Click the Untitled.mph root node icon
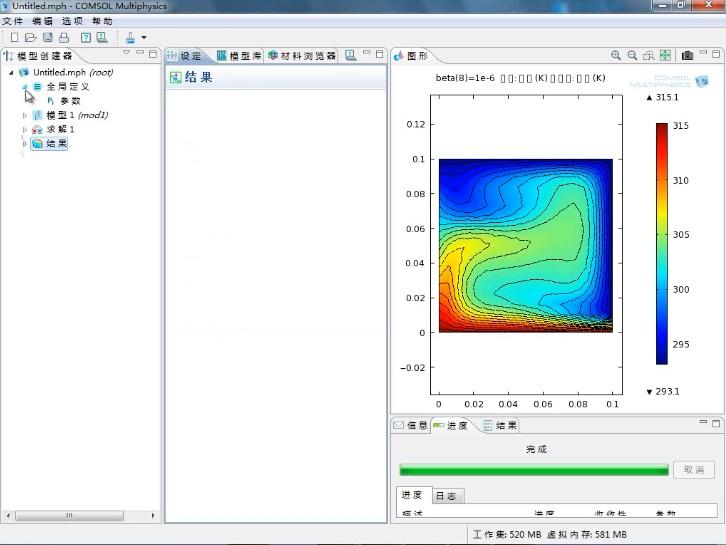 [x=24, y=72]
